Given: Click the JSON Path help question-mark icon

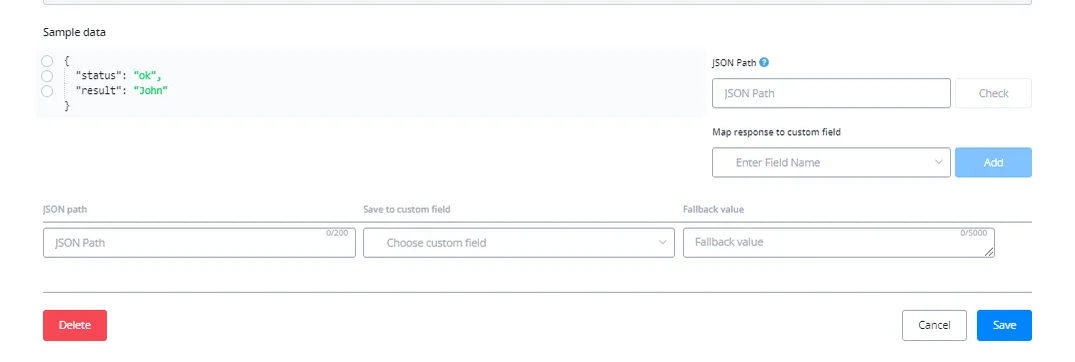Looking at the screenshot, I should click(x=764, y=62).
